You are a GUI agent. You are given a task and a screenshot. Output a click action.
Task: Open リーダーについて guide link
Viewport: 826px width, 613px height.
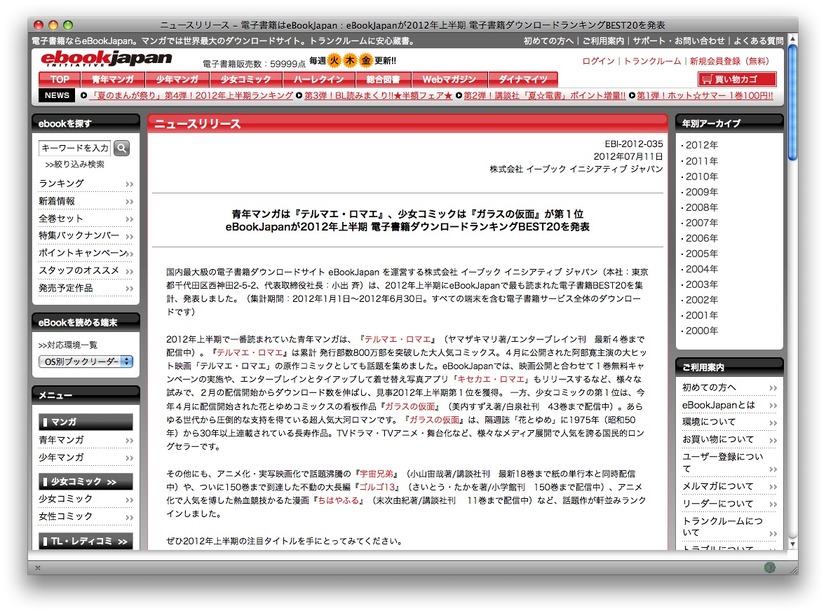click(x=729, y=503)
